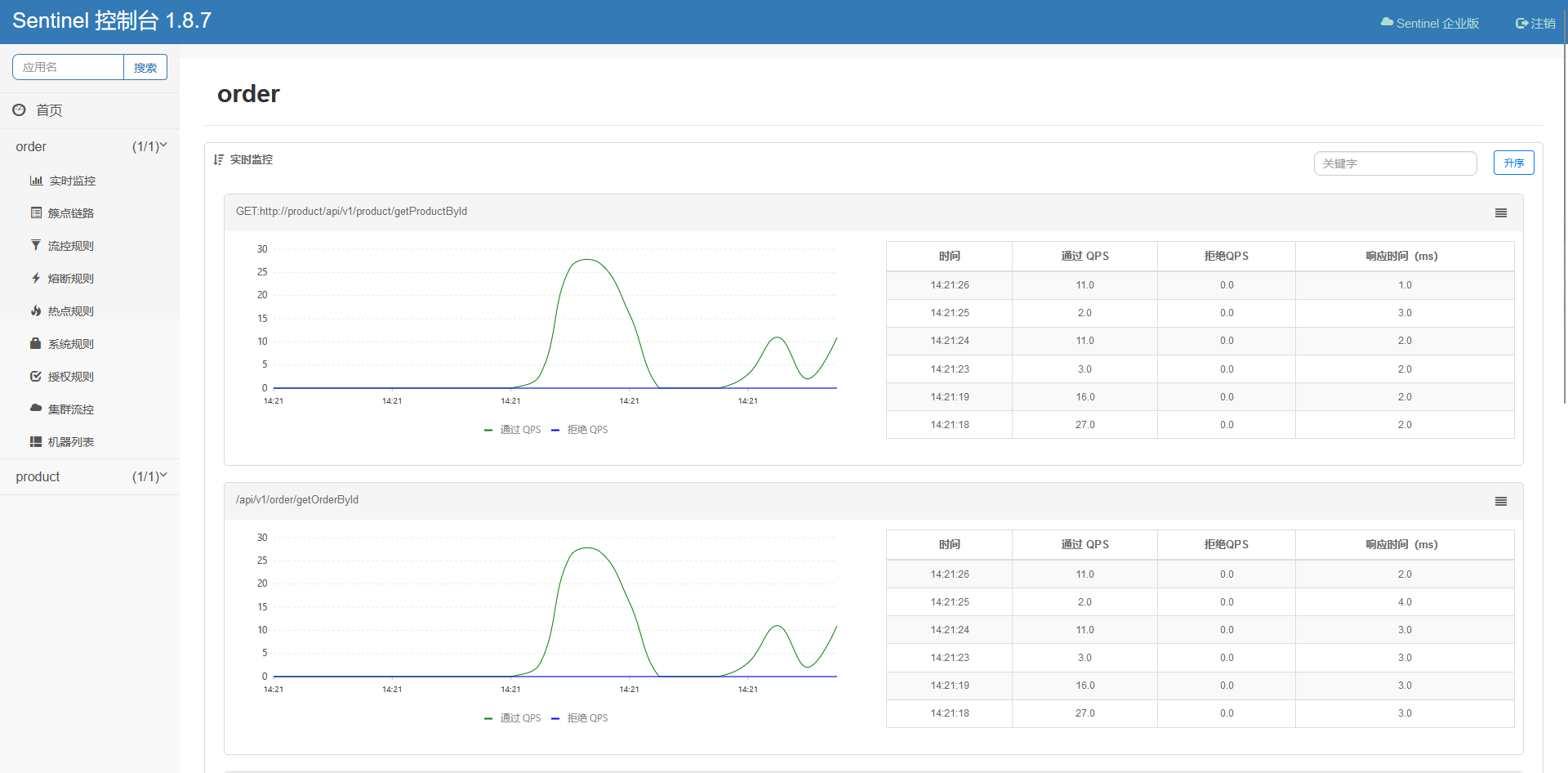Viewport: 1568px width, 773px height.
Task: Click 注销 to log out
Action: pyautogui.click(x=1535, y=24)
